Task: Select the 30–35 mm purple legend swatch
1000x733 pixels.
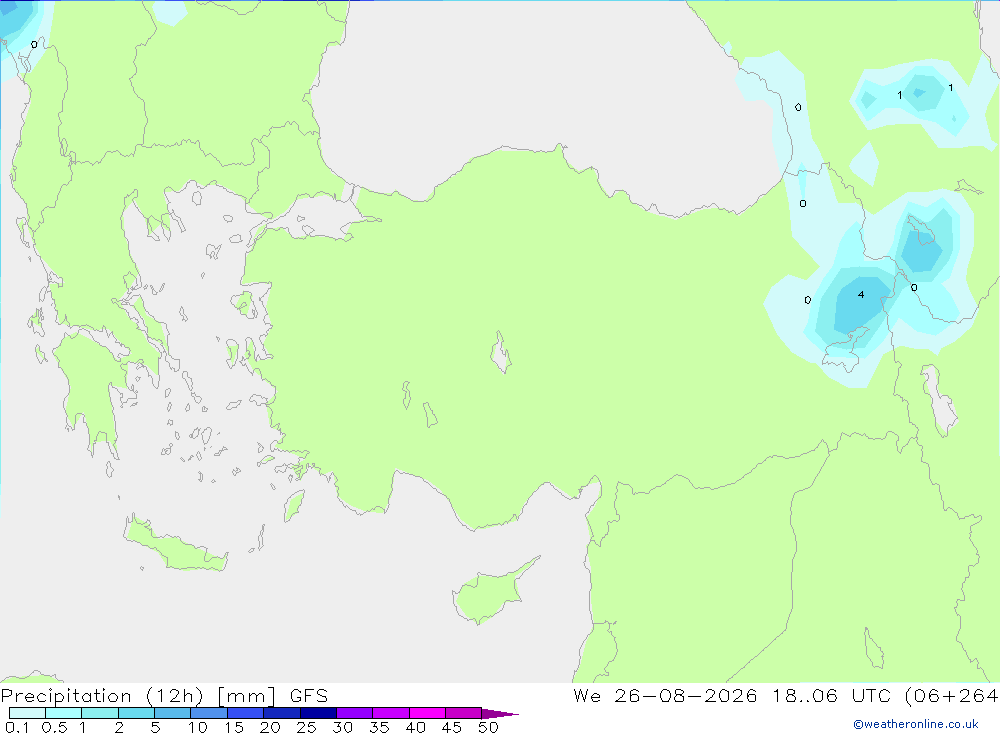Action: click(355, 713)
